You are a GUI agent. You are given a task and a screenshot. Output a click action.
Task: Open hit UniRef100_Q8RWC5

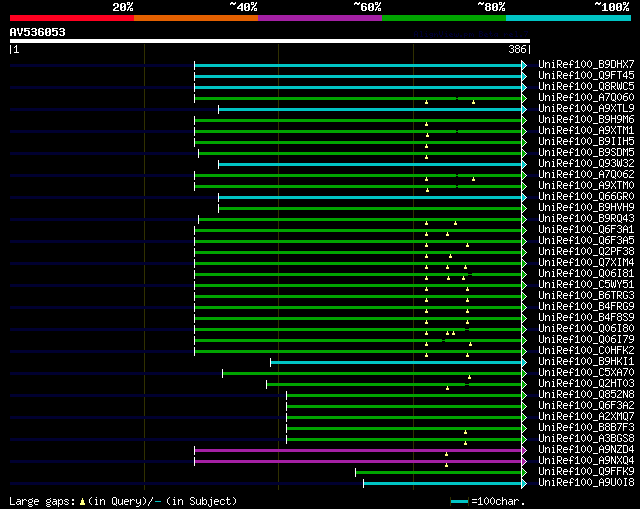click(586, 87)
